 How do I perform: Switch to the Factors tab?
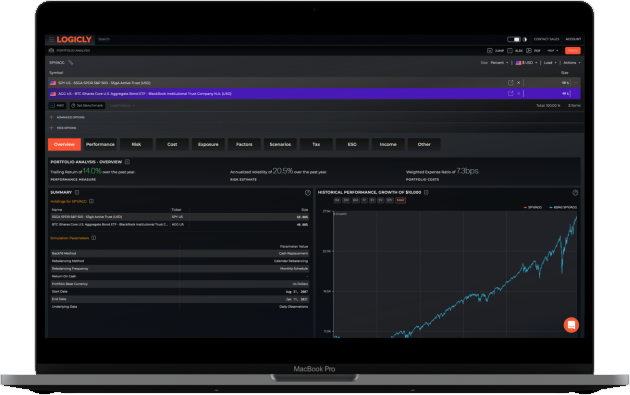[x=244, y=144]
